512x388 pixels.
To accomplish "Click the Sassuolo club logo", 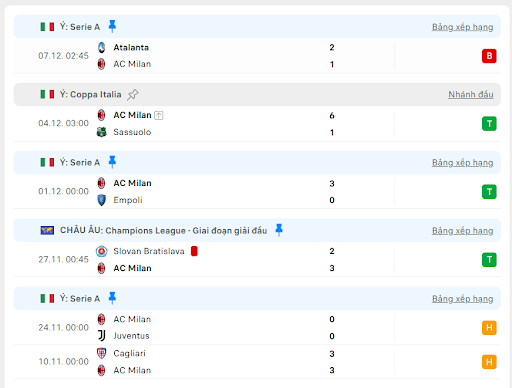I will [x=102, y=132].
